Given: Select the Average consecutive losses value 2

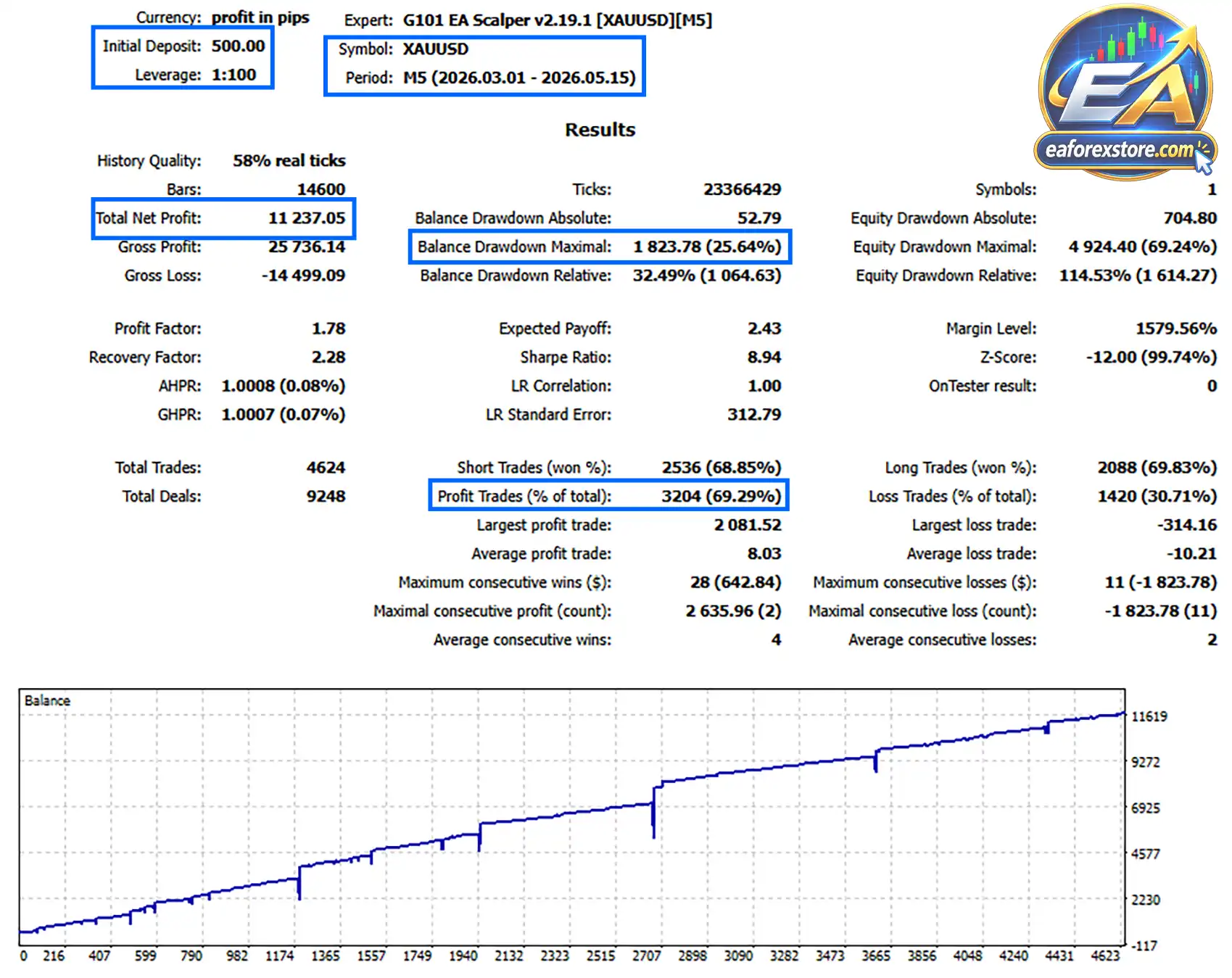Looking at the screenshot, I should click(x=1212, y=639).
